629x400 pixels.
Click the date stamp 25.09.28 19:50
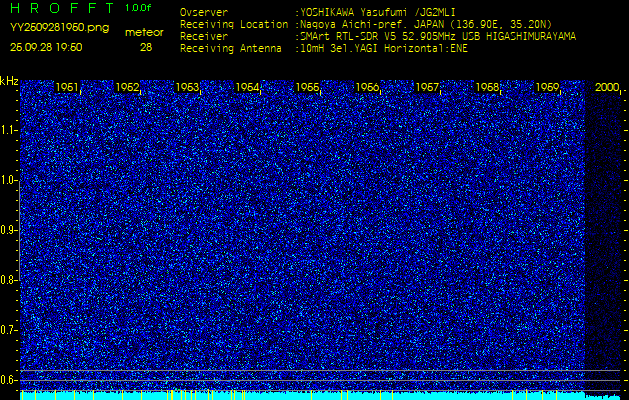pyautogui.click(x=46, y=47)
